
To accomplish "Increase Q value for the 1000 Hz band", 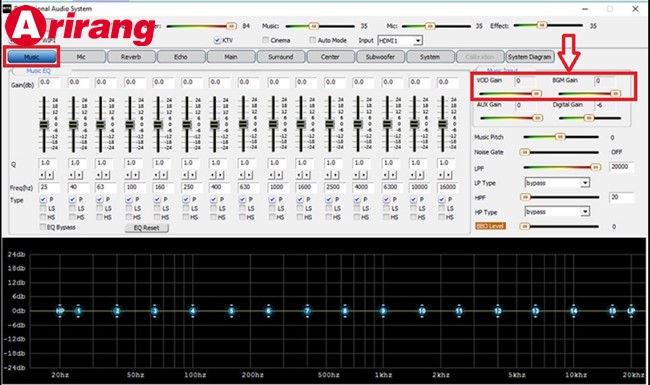I will [x=279, y=175].
